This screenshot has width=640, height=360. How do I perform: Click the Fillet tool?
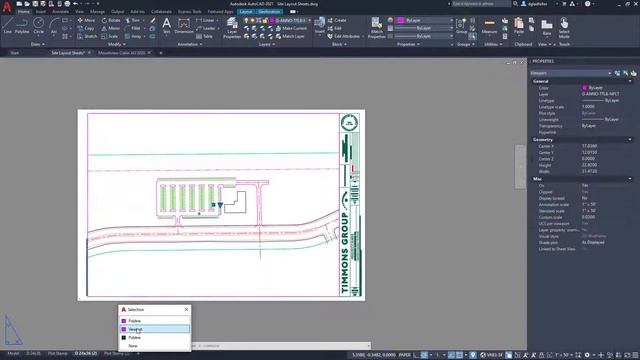coord(133,28)
